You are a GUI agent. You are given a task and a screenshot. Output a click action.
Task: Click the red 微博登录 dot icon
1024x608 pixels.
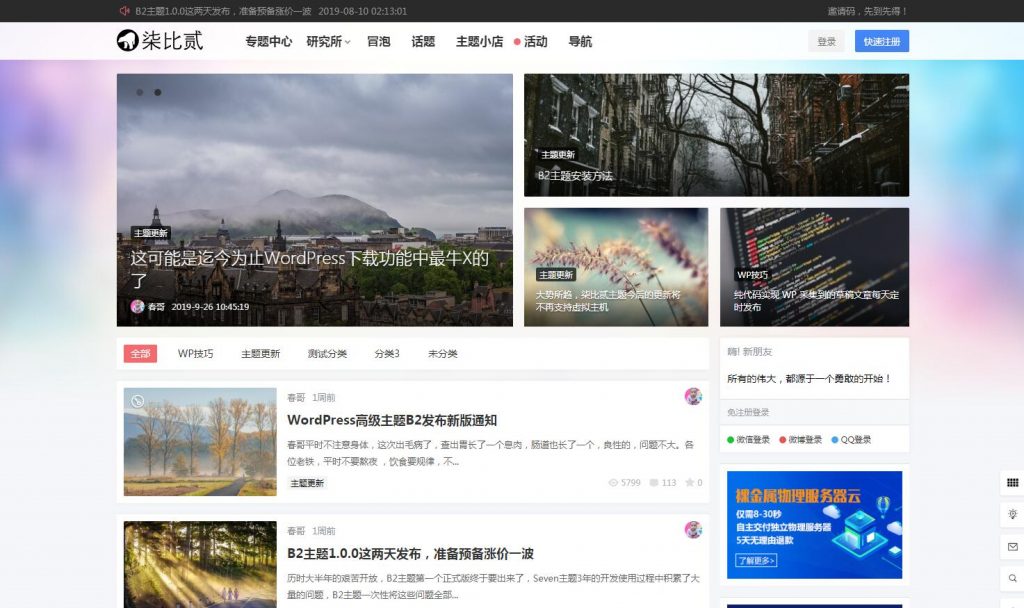782,440
